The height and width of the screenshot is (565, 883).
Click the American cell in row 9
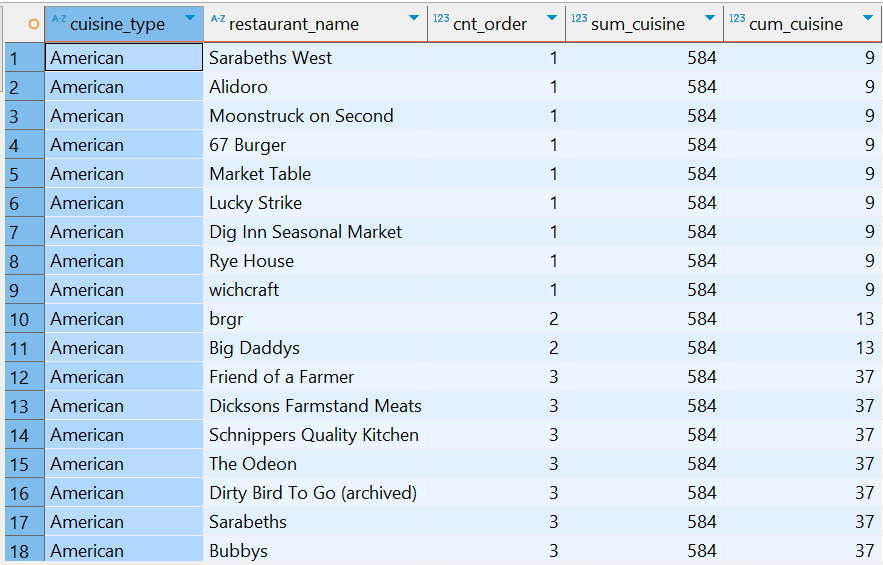pyautogui.click(x=124, y=290)
